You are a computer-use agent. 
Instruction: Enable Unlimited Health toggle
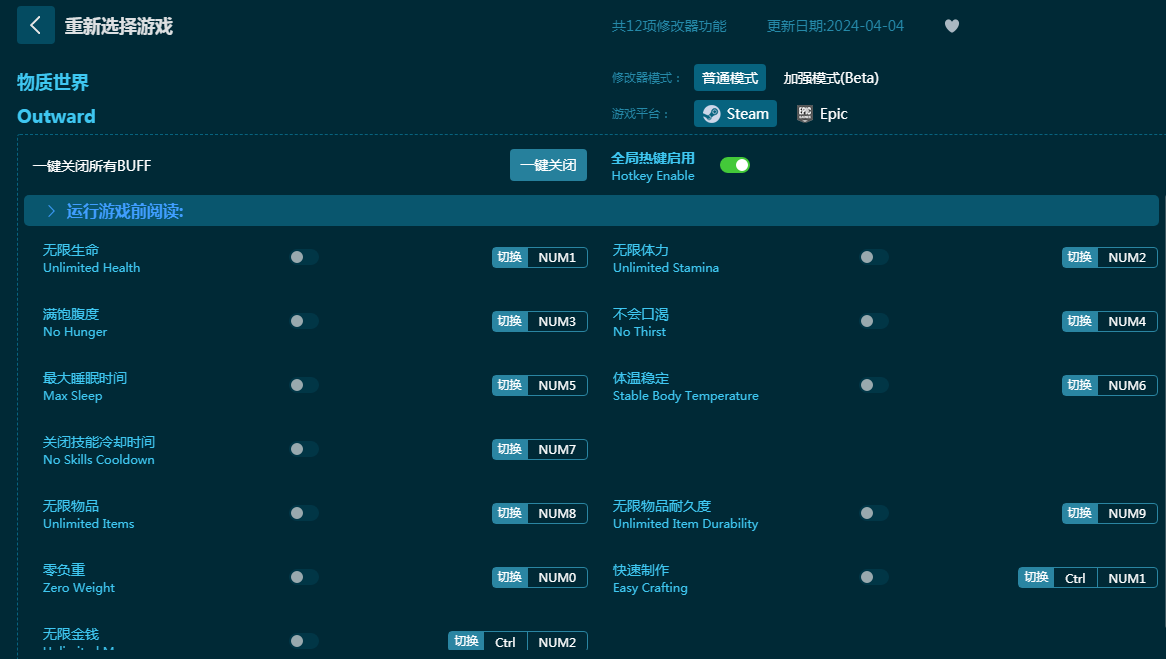[x=304, y=257]
